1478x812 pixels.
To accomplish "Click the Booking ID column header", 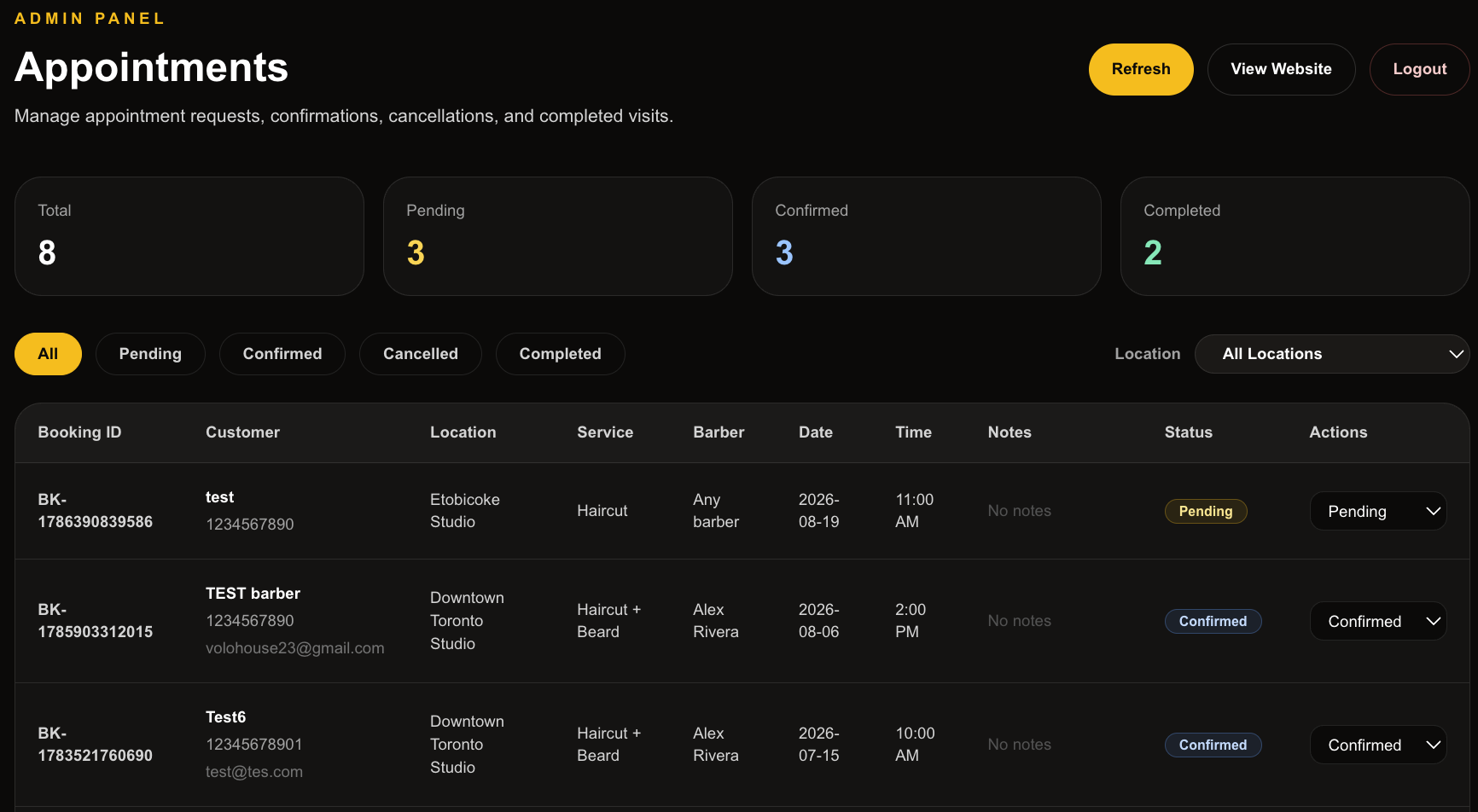I will [x=79, y=432].
